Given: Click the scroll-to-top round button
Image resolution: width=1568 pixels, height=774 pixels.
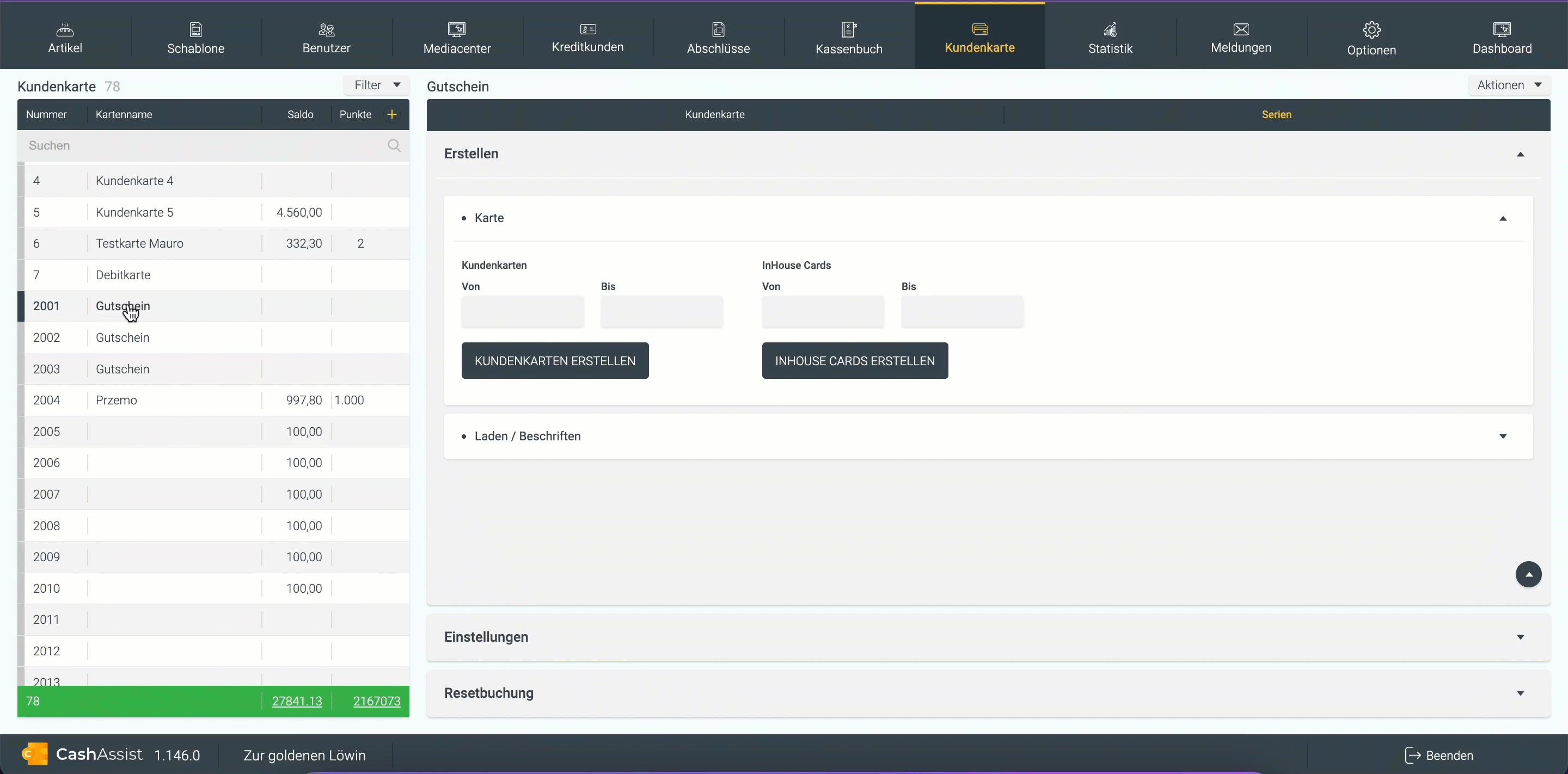Looking at the screenshot, I should (x=1528, y=574).
